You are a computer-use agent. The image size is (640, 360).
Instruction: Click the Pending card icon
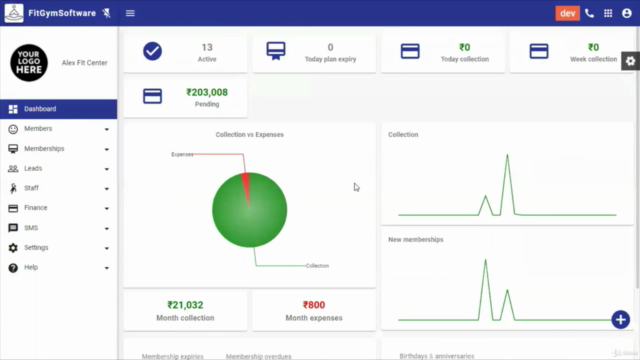(x=152, y=96)
